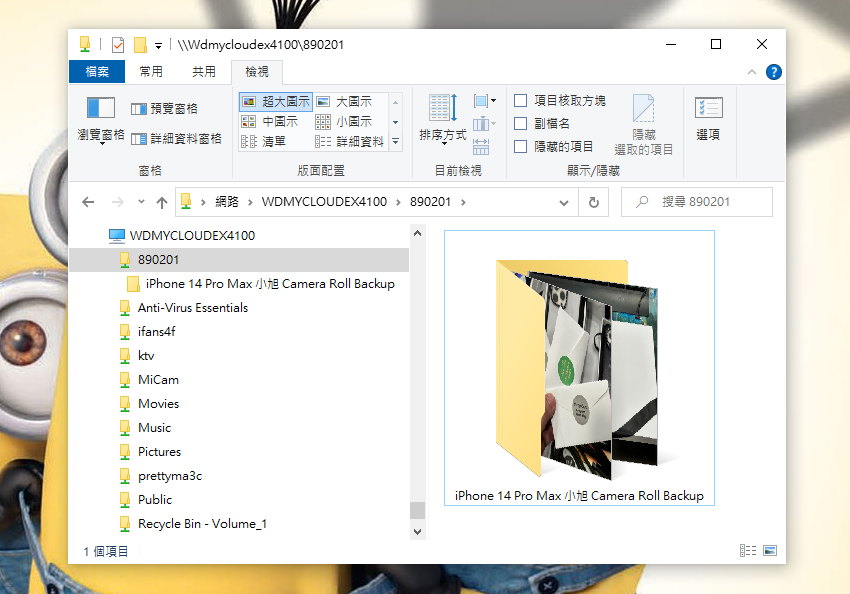Open Movies share in the tree
The height and width of the screenshot is (594, 850).
tap(149, 404)
